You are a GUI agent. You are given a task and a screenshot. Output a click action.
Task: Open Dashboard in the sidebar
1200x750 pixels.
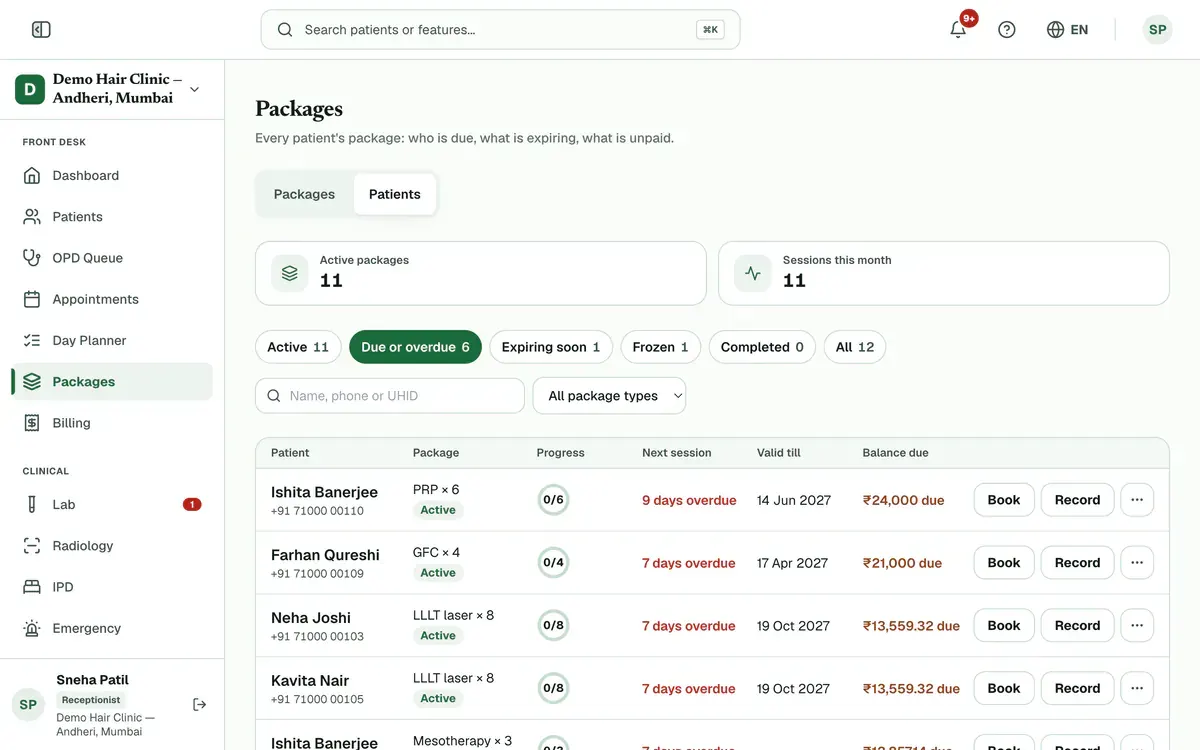pyautogui.click(x=112, y=175)
